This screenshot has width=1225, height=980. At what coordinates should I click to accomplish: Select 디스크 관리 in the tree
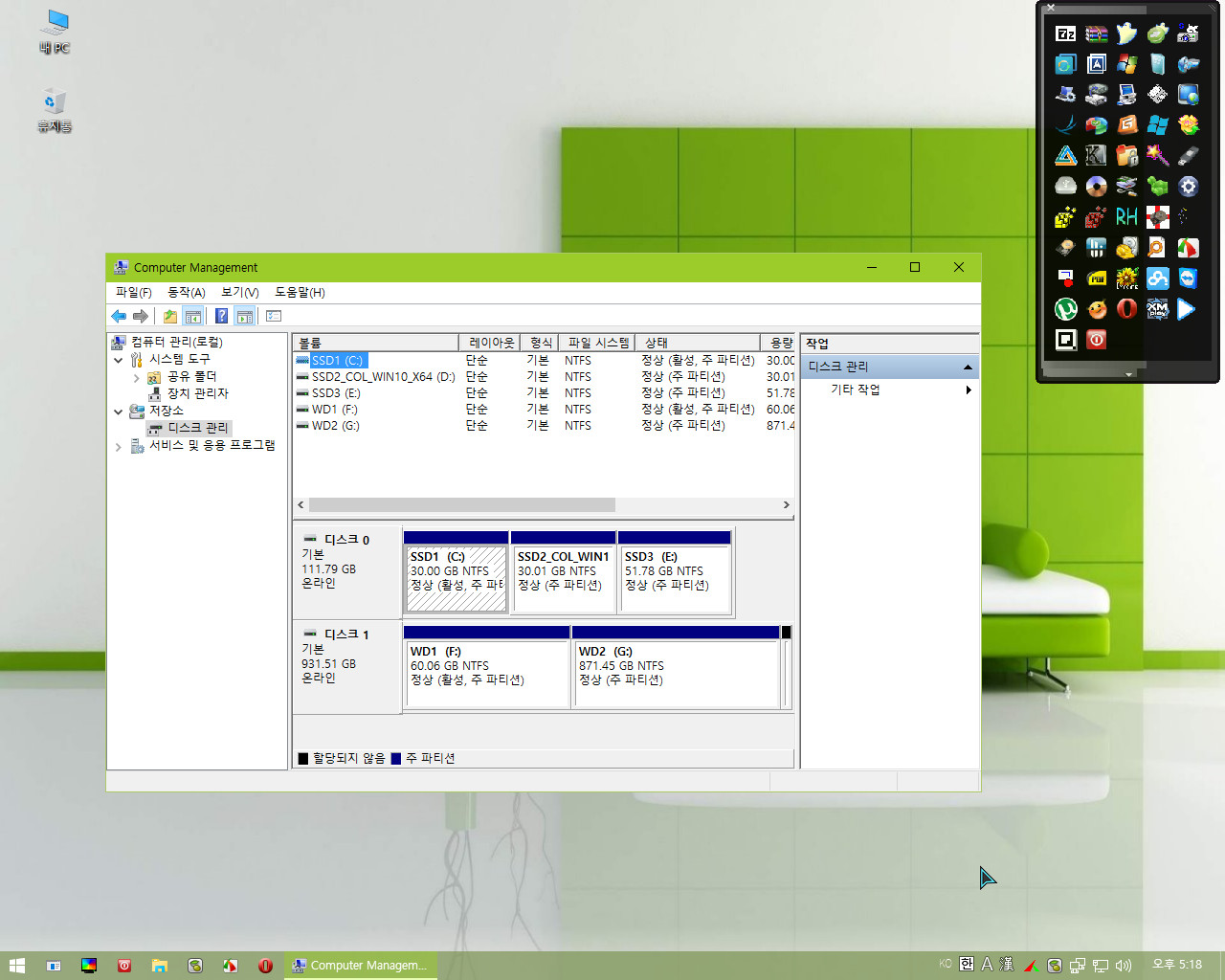pos(198,428)
